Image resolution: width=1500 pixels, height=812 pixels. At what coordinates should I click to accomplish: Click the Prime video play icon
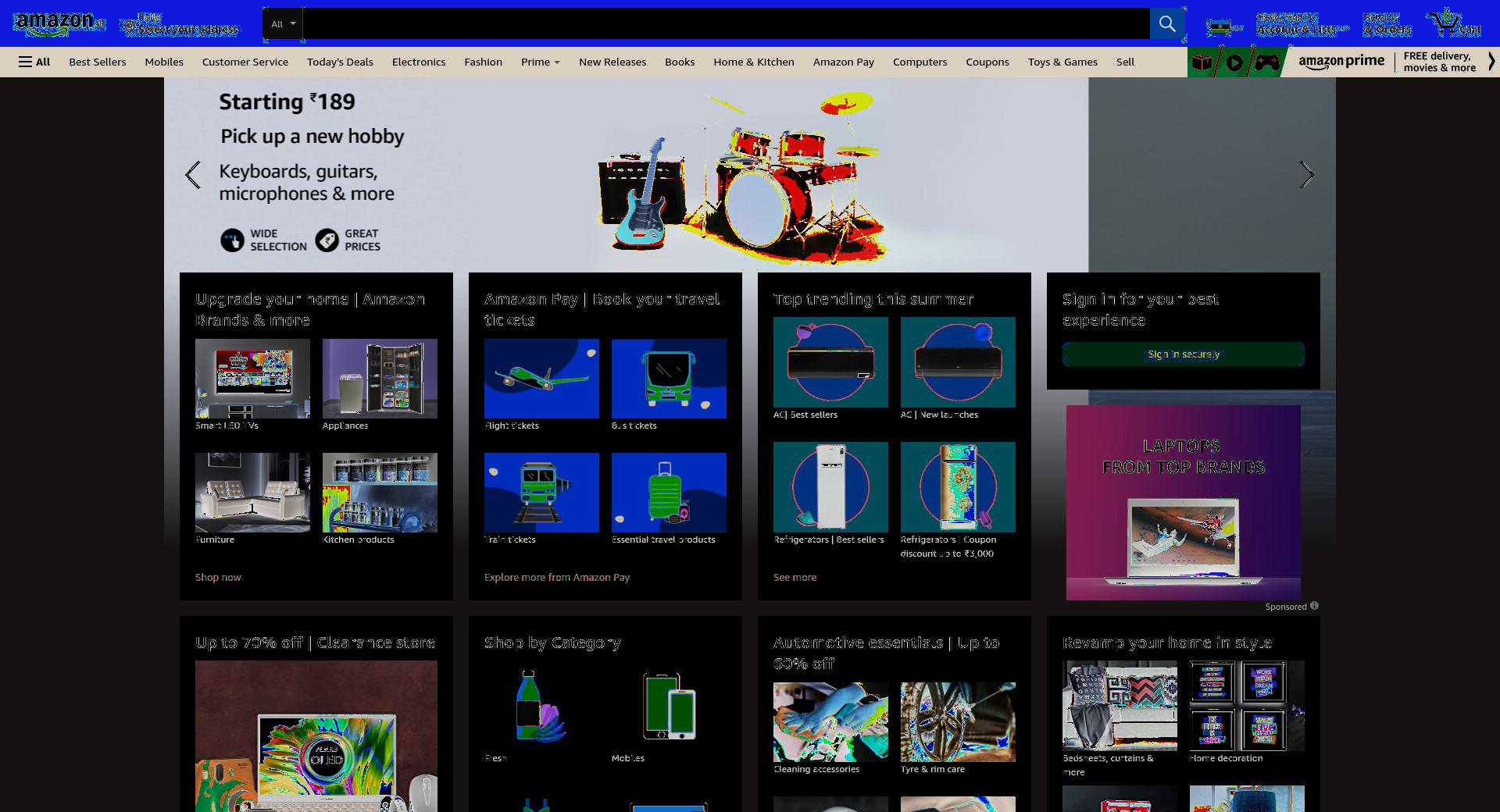coord(1234,62)
